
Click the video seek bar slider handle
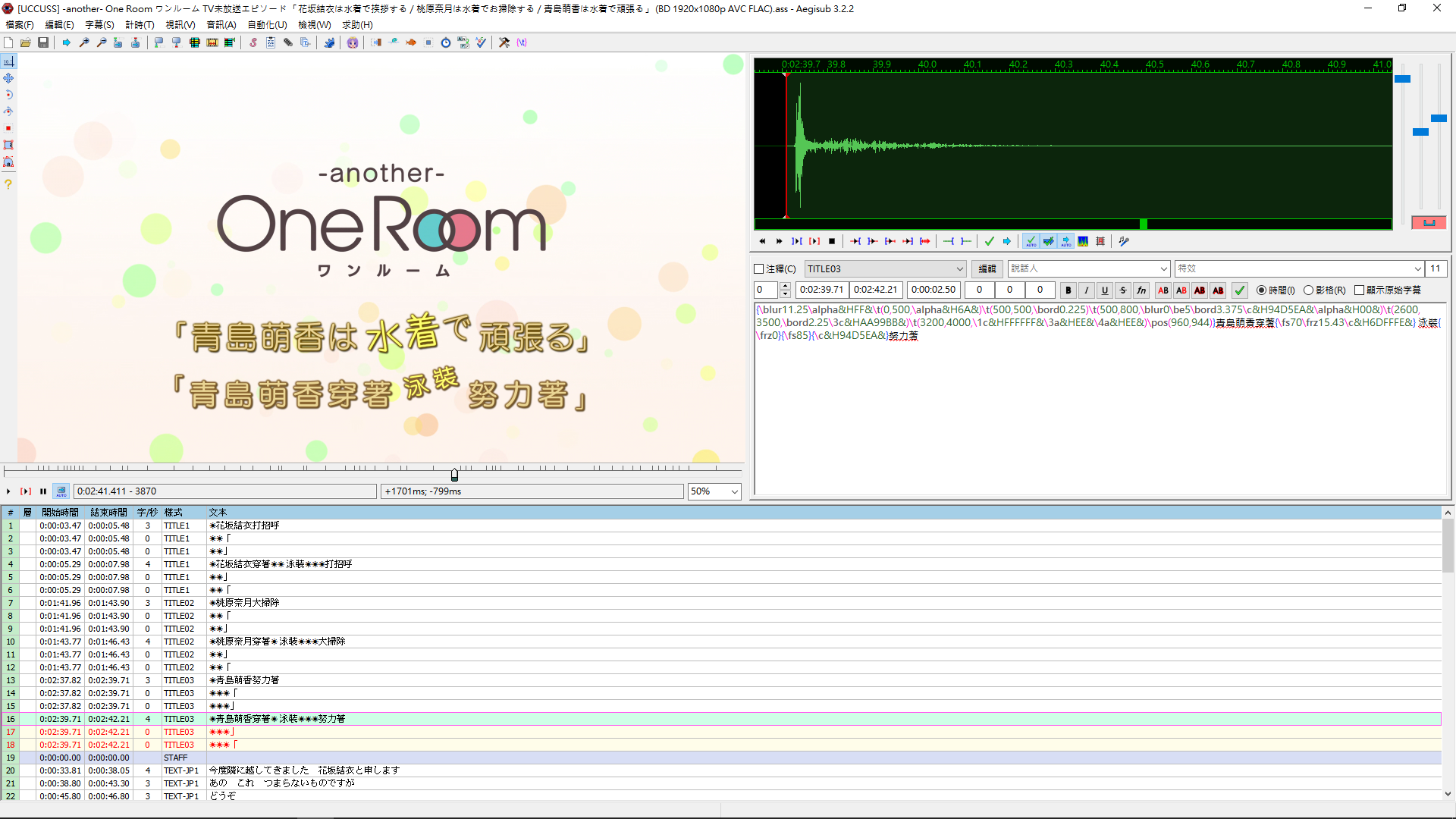pos(454,475)
